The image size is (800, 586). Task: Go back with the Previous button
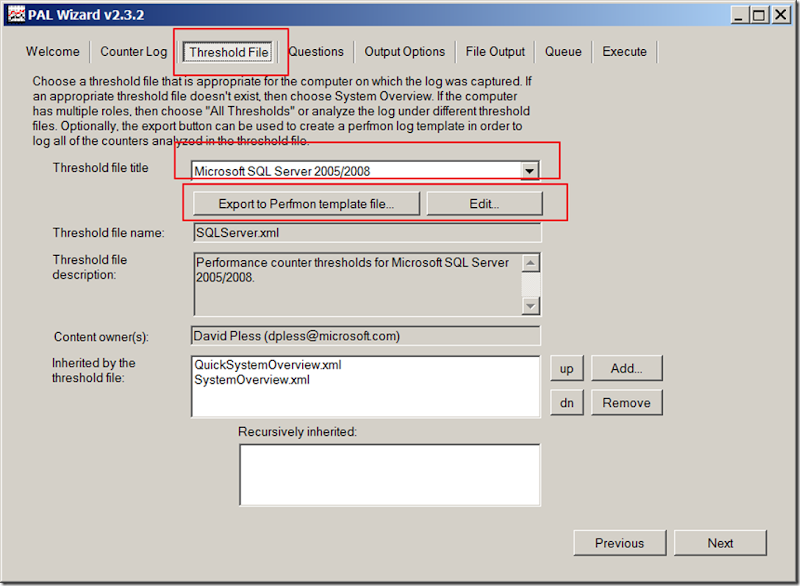click(x=619, y=543)
